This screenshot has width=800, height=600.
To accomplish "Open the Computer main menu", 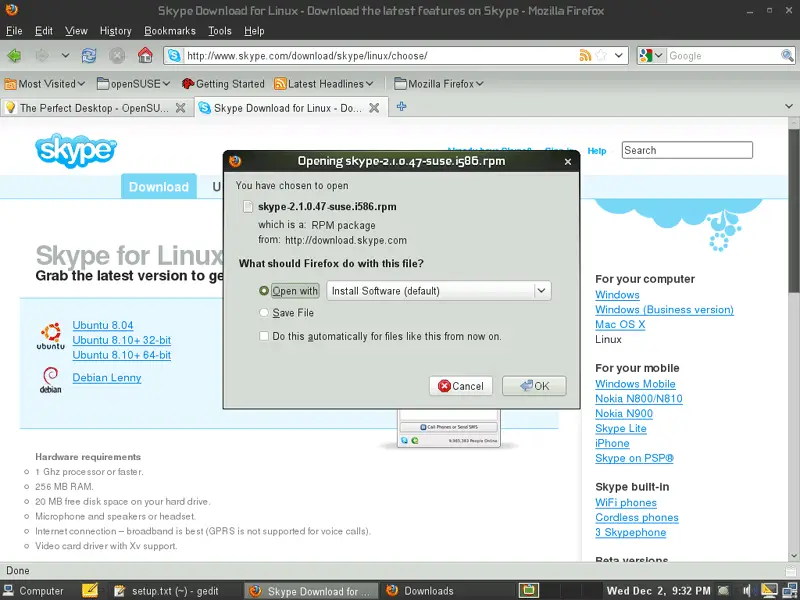I will (x=34, y=591).
